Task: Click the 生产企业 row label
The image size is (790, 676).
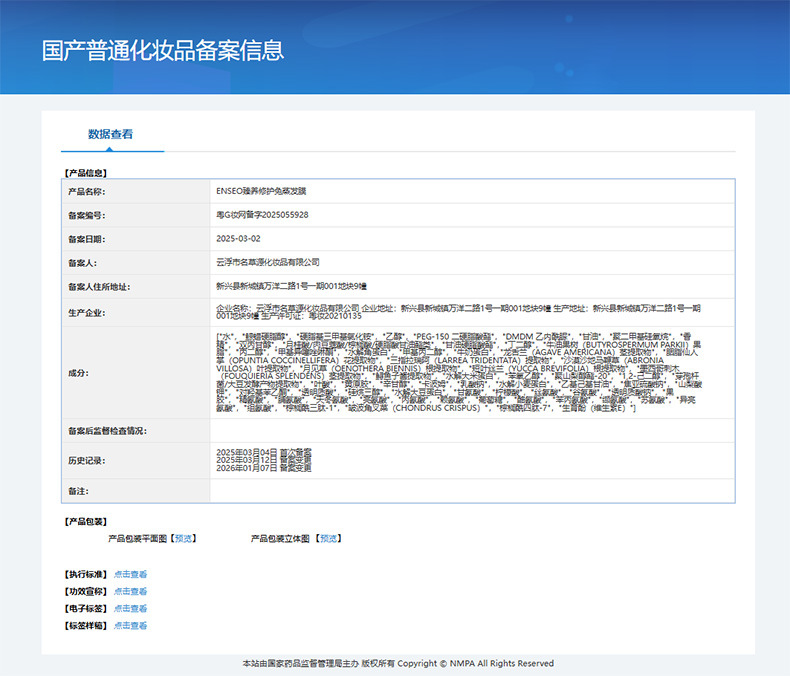Action: click(87, 313)
